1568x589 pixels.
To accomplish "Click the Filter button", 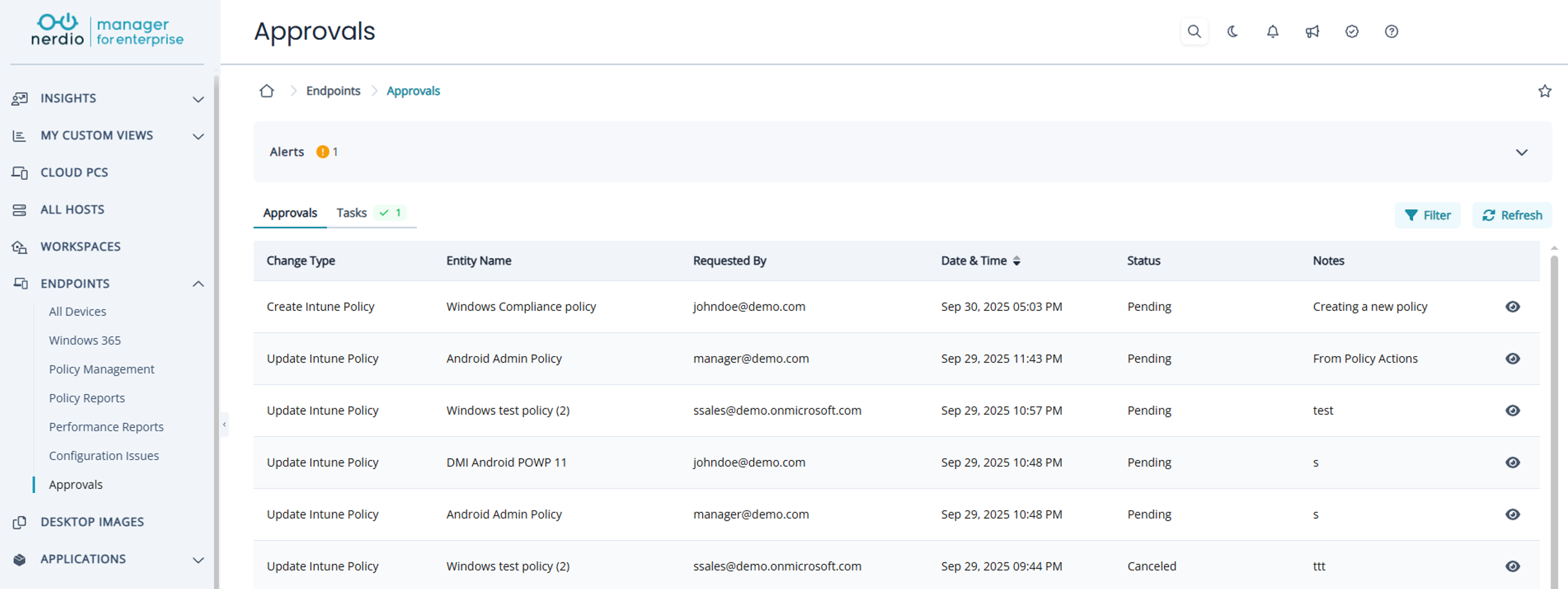I will tap(1427, 215).
